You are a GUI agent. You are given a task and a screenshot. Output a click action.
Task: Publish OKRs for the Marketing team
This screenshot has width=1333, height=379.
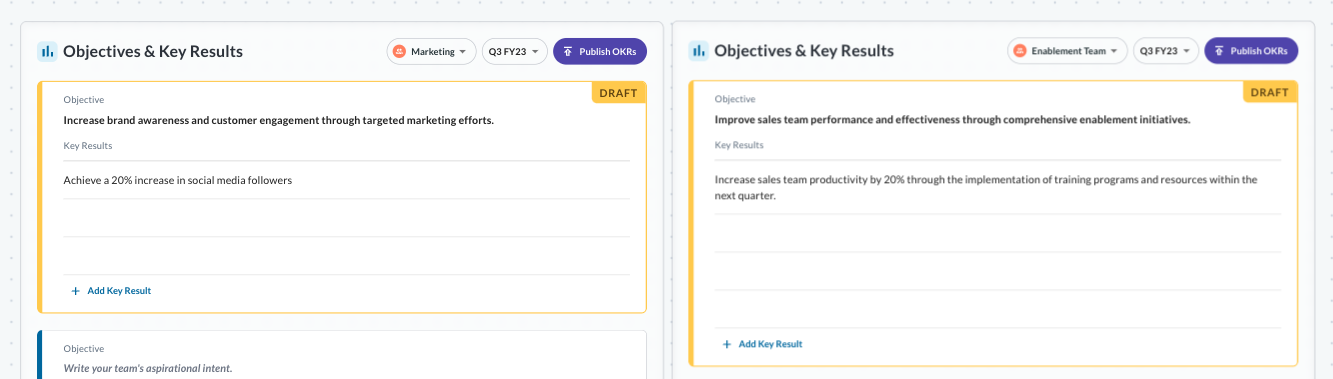tap(600, 51)
